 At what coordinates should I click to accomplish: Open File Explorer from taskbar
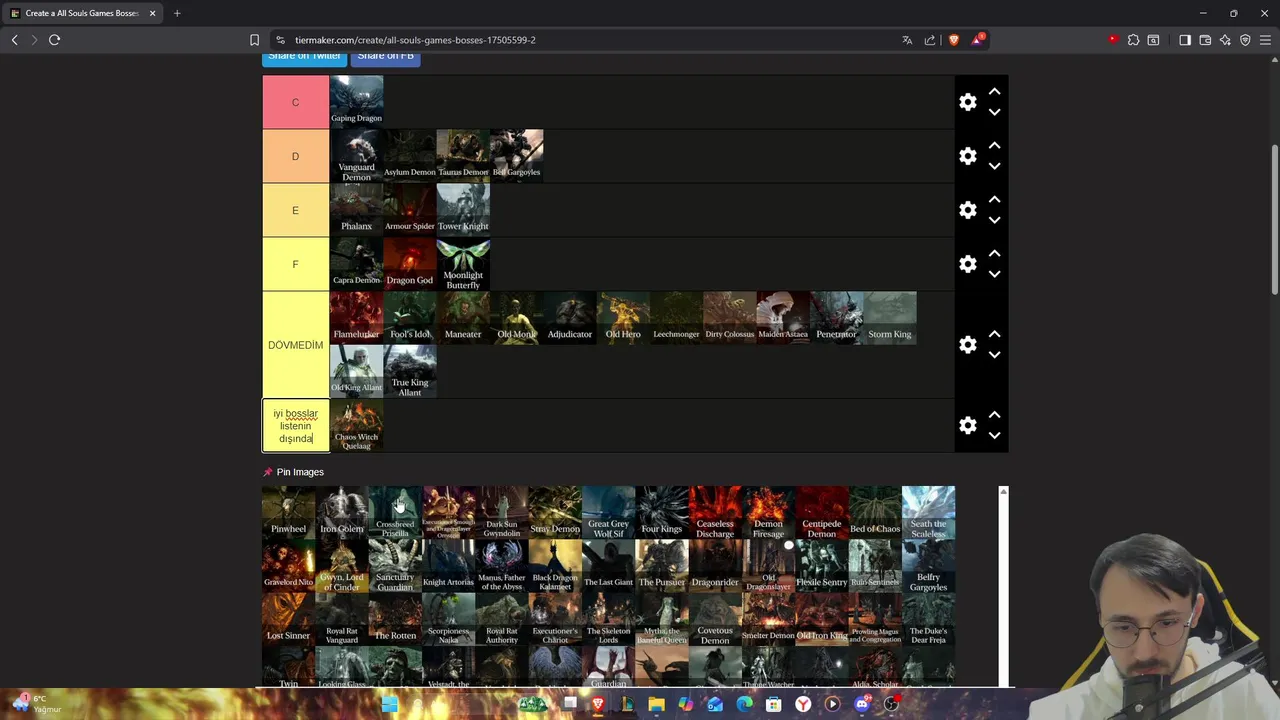click(656, 704)
